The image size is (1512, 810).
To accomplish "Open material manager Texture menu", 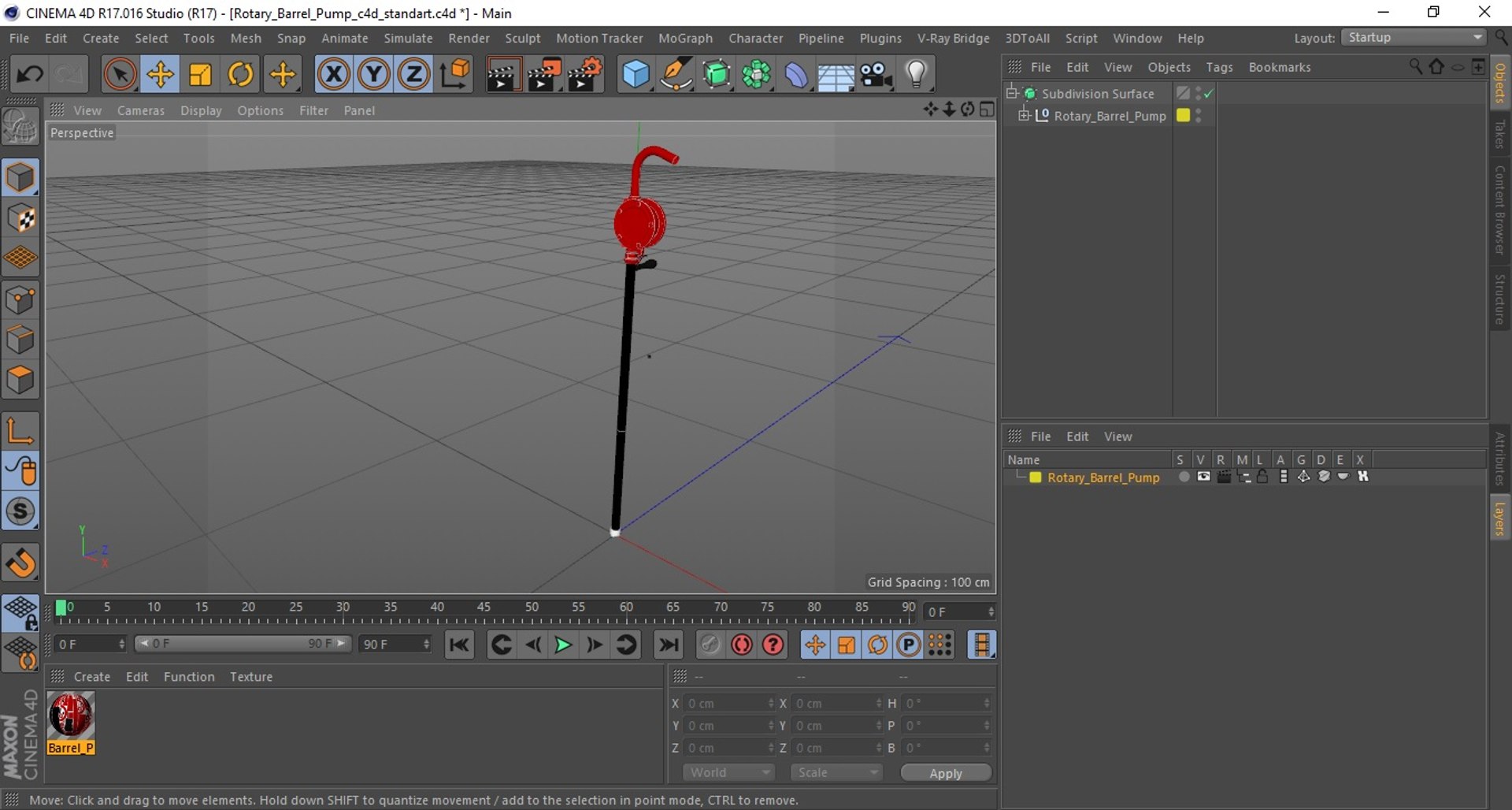I will [x=251, y=677].
